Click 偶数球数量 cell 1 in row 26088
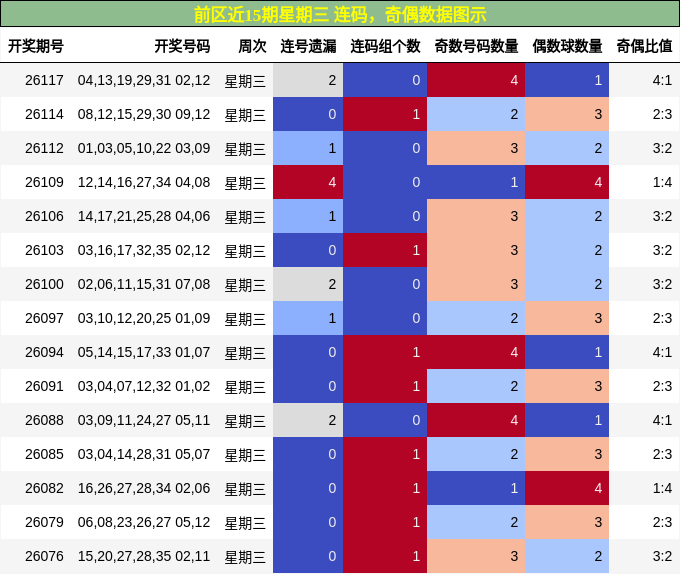 [x=567, y=420]
